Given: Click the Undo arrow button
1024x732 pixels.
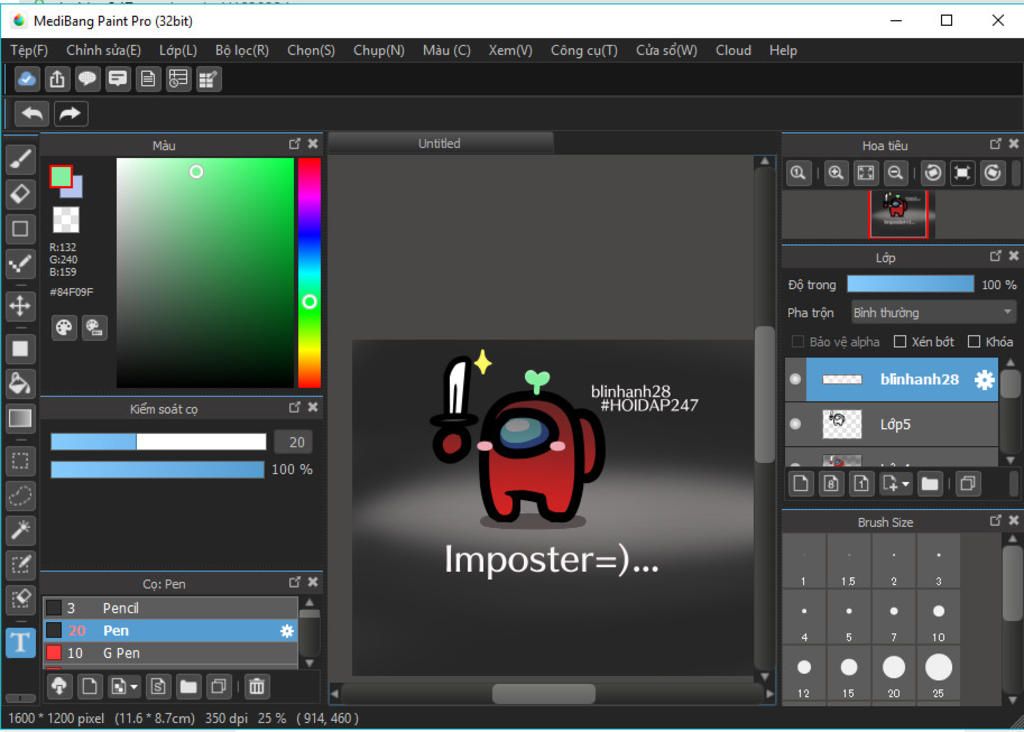Looking at the screenshot, I should point(32,114).
